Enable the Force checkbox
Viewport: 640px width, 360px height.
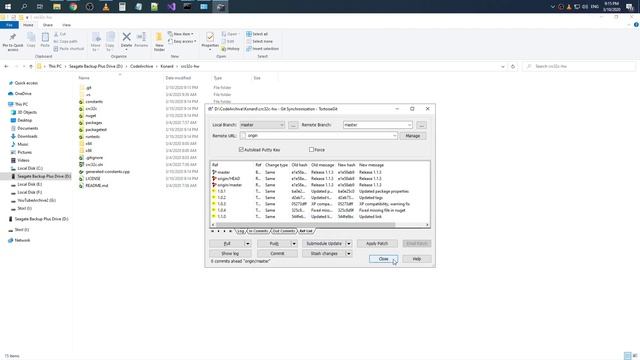click(x=311, y=150)
